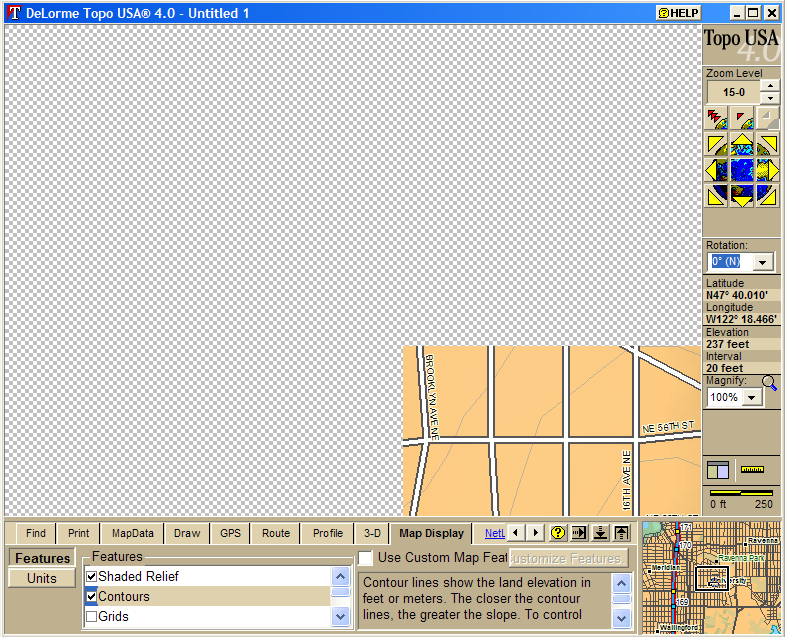Viewport: 785px width, 637px height.
Task: Pan the map east with the right arrow
Action: [767, 170]
